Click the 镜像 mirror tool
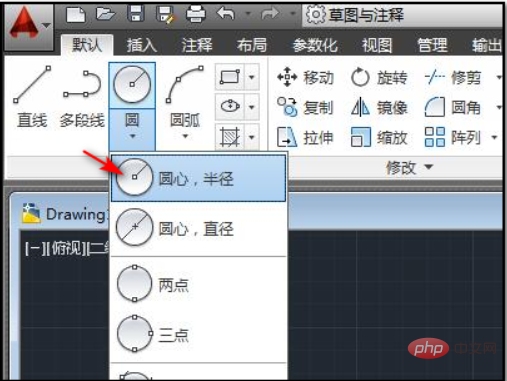Viewport: 507px width, 381px height. pos(379,107)
